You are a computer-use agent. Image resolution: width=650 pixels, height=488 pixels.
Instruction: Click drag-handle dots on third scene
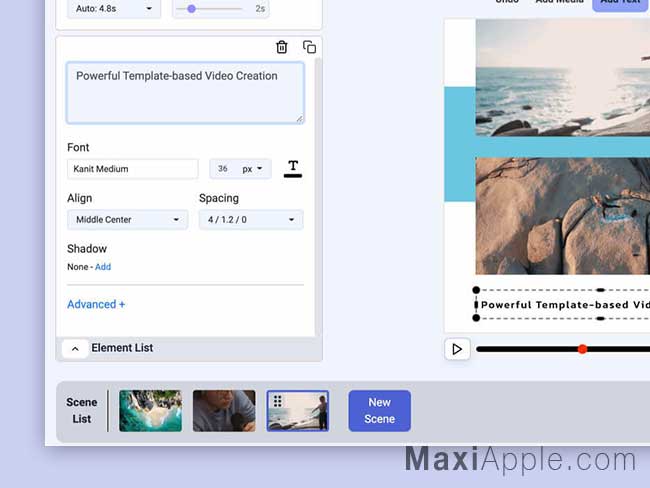[x=278, y=401]
